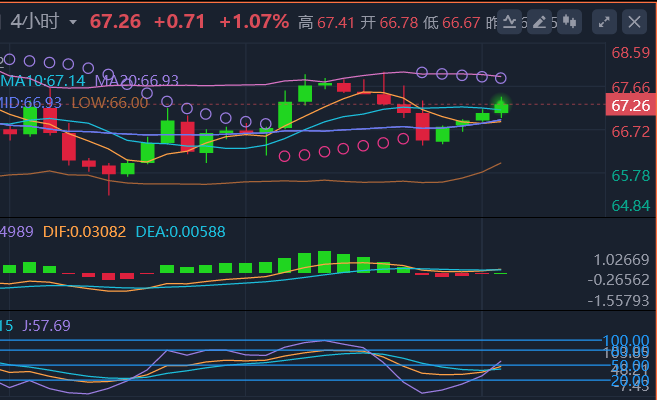Click the MA10:67.14 indicator label
657x400 pixels.
45,79
